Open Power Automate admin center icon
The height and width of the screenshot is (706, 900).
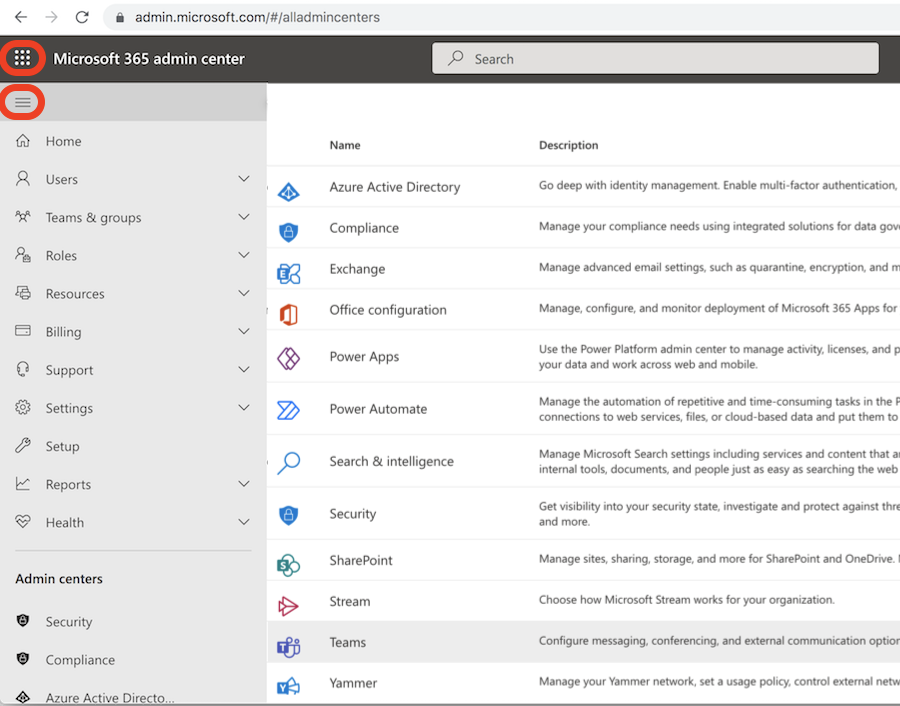(289, 409)
